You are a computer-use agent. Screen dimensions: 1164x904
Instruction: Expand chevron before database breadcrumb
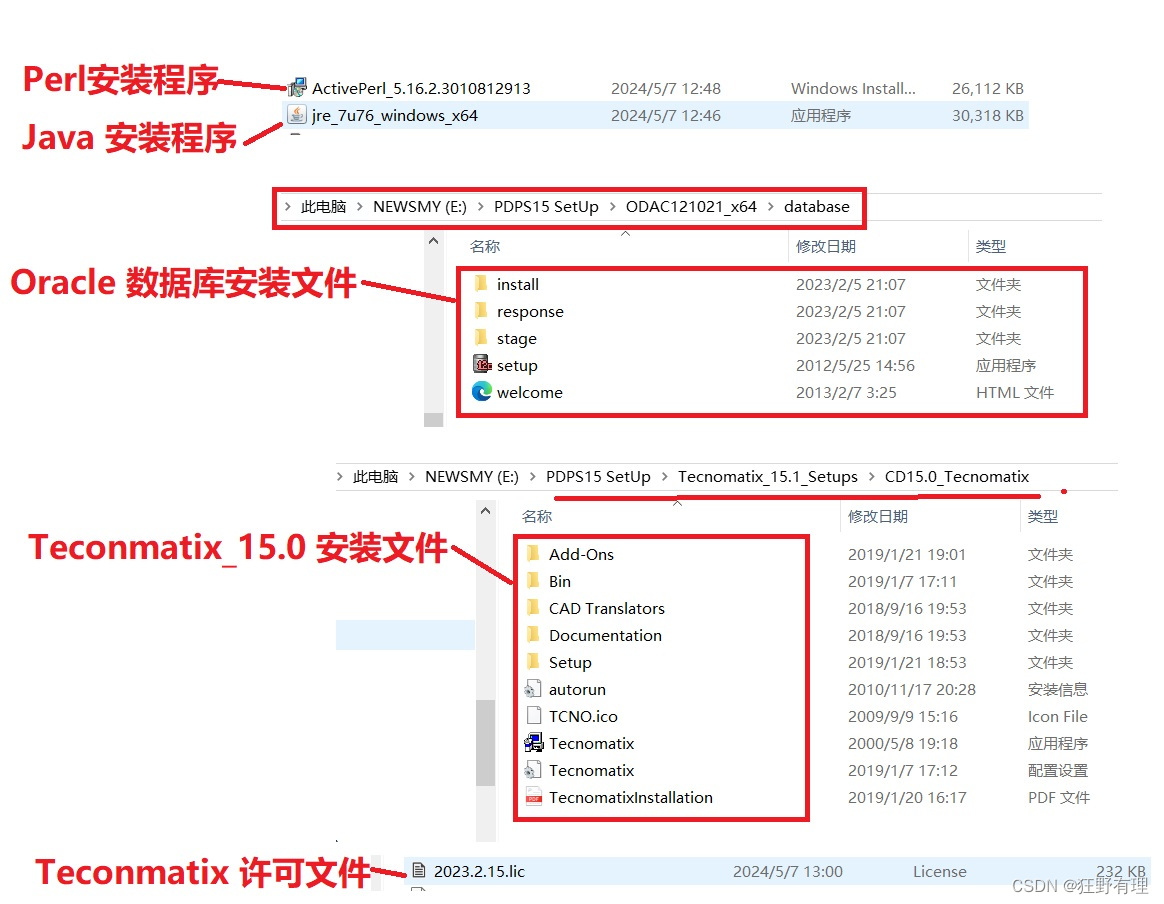(771, 206)
